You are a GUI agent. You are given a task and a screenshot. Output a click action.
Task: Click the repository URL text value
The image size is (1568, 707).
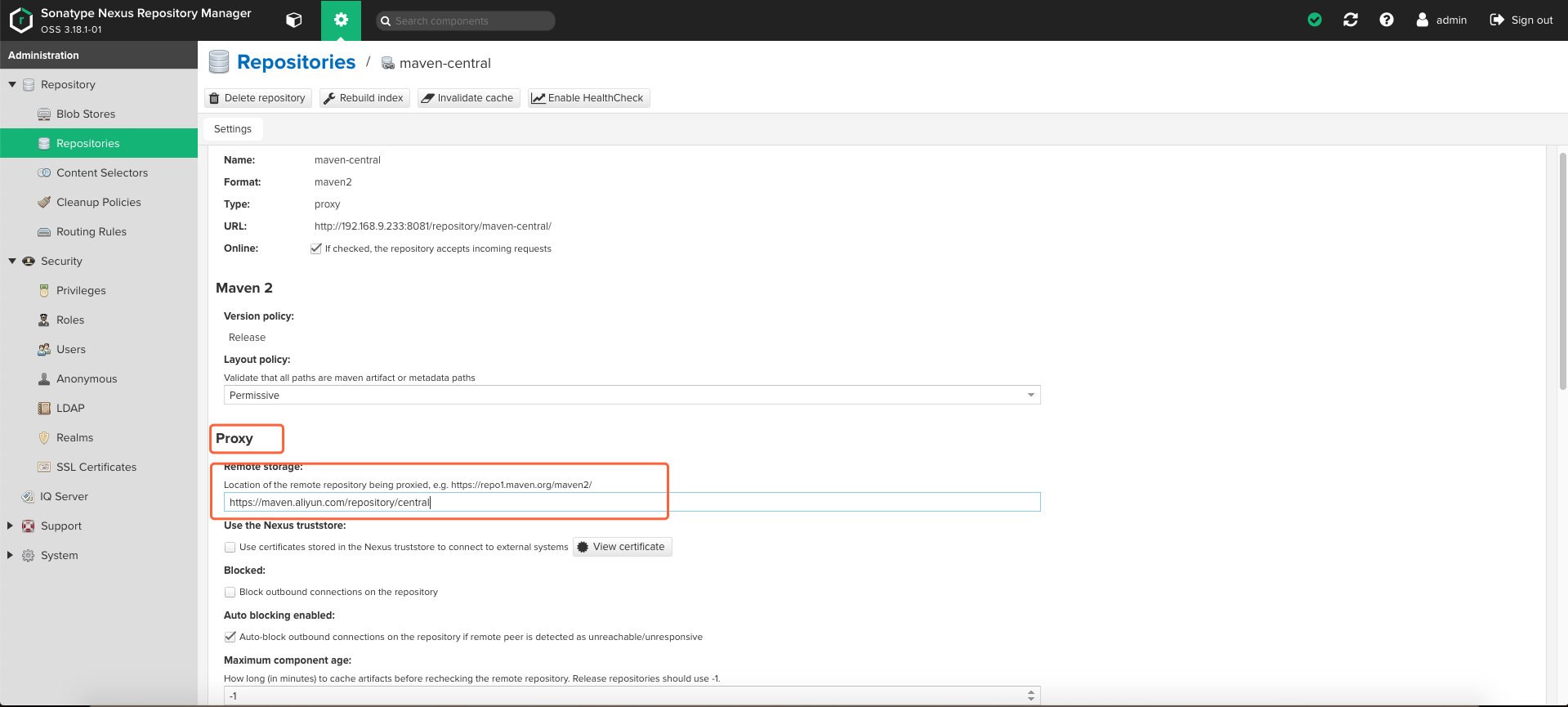pos(433,226)
